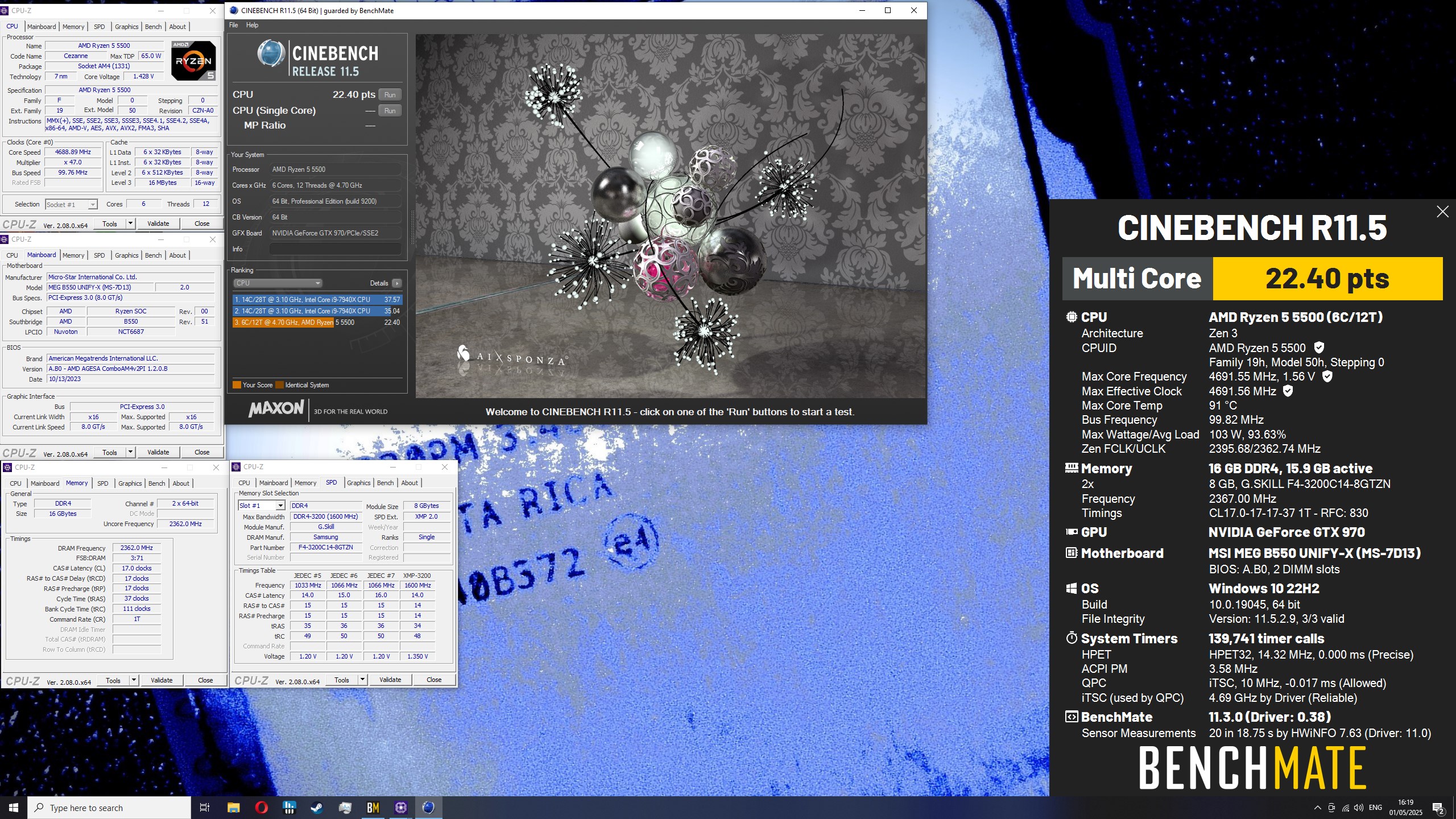
Task: Open Steam from the taskbar
Action: coord(317,808)
